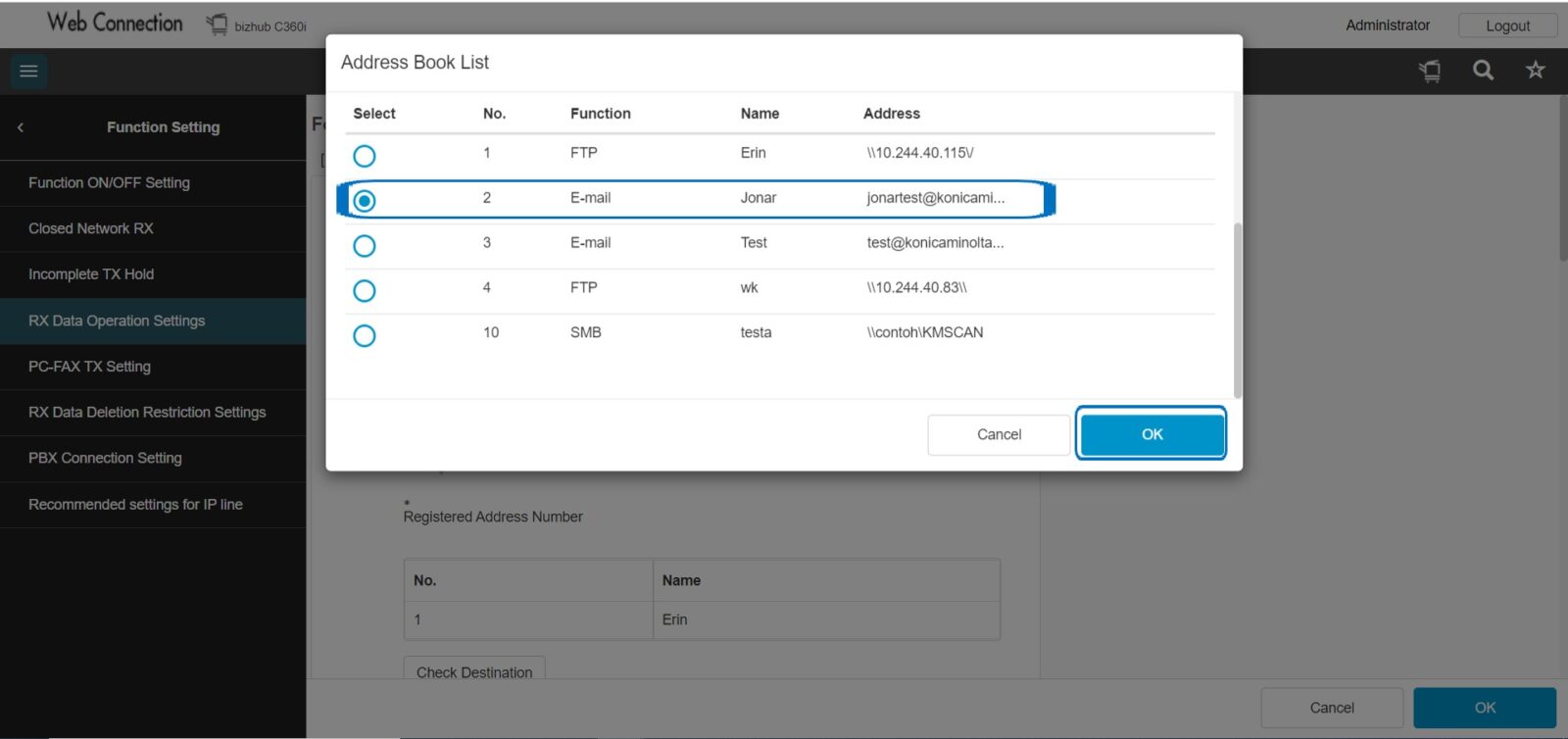Select the wk FTP radio button
Image resolution: width=1568 pixels, height=739 pixels.
pos(365,291)
